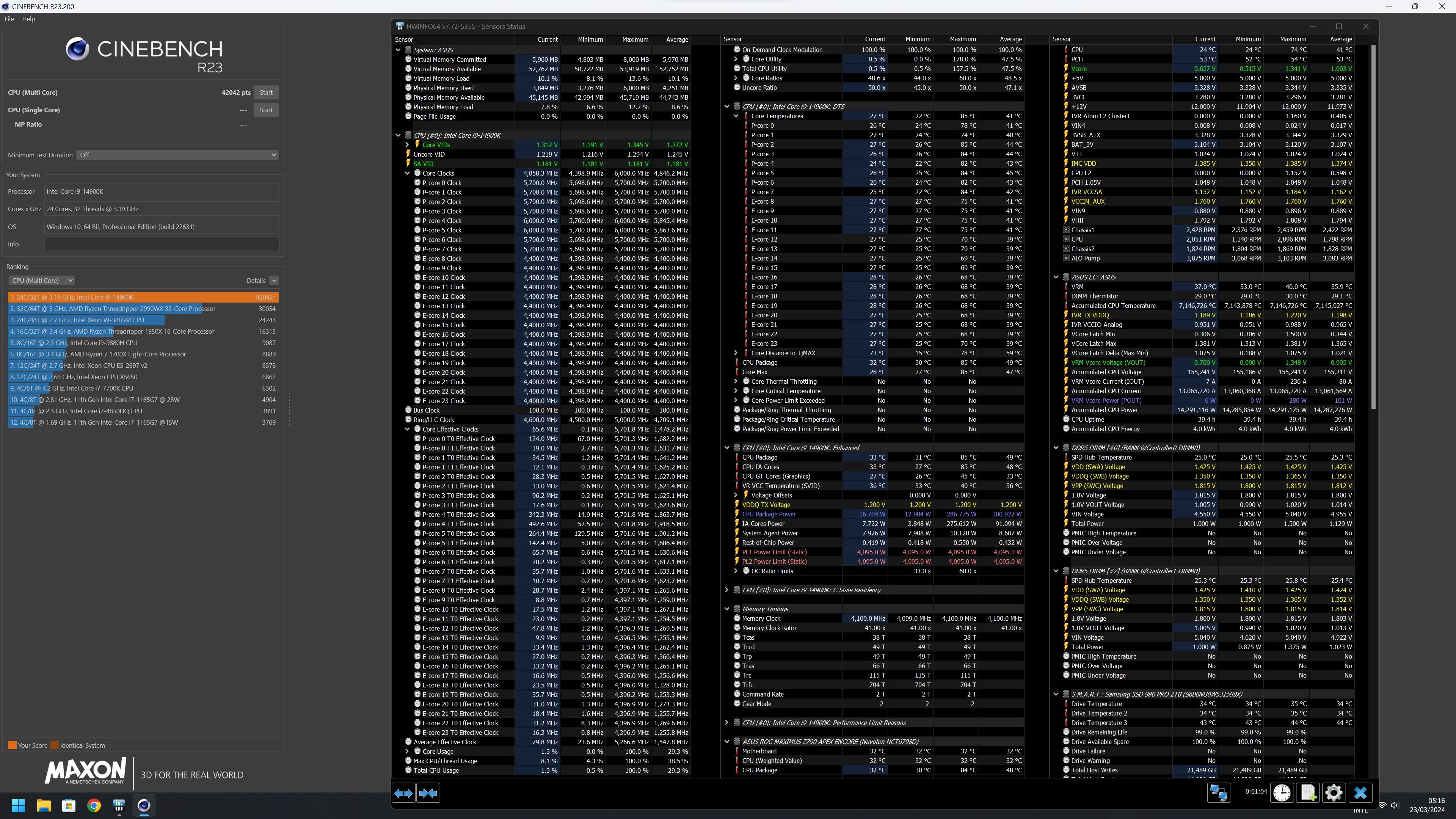Expand Core VIDs subgroup
Viewport: 1456px width, 819px height.
click(407, 145)
